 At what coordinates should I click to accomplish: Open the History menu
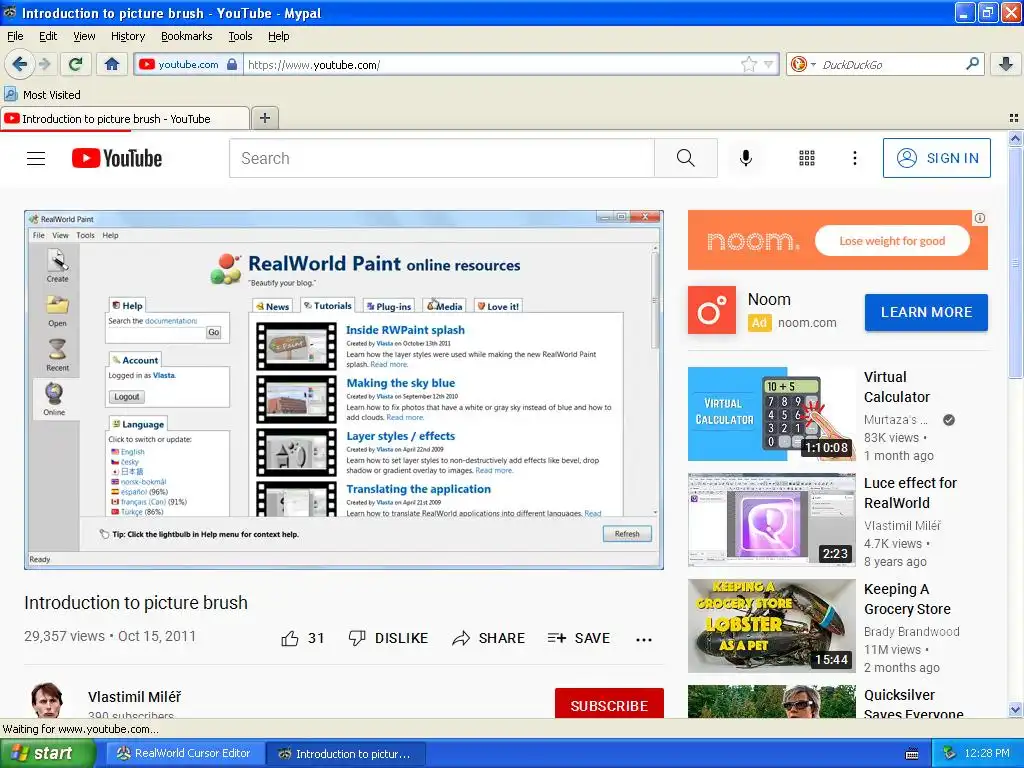(127, 36)
